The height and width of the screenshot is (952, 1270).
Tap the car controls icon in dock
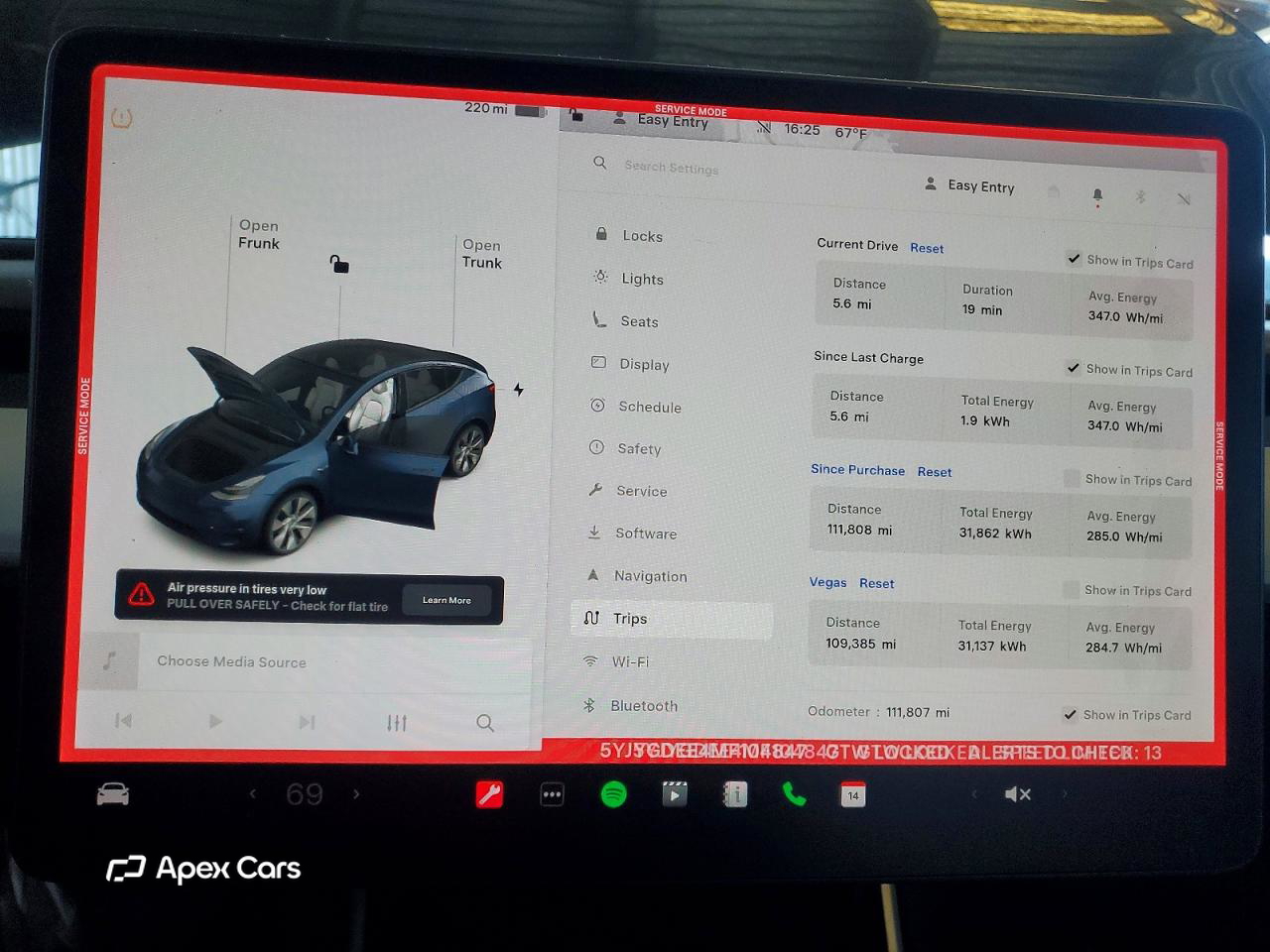[112, 794]
